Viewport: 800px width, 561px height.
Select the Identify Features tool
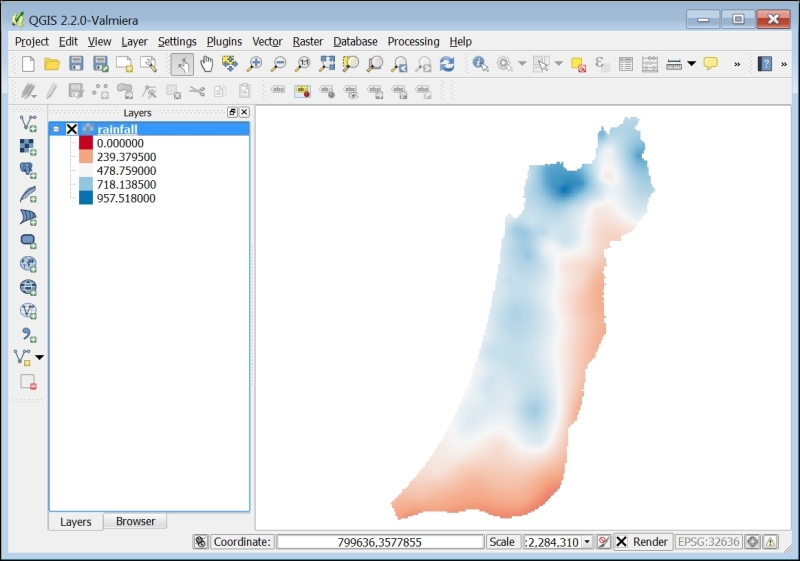(x=480, y=64)
